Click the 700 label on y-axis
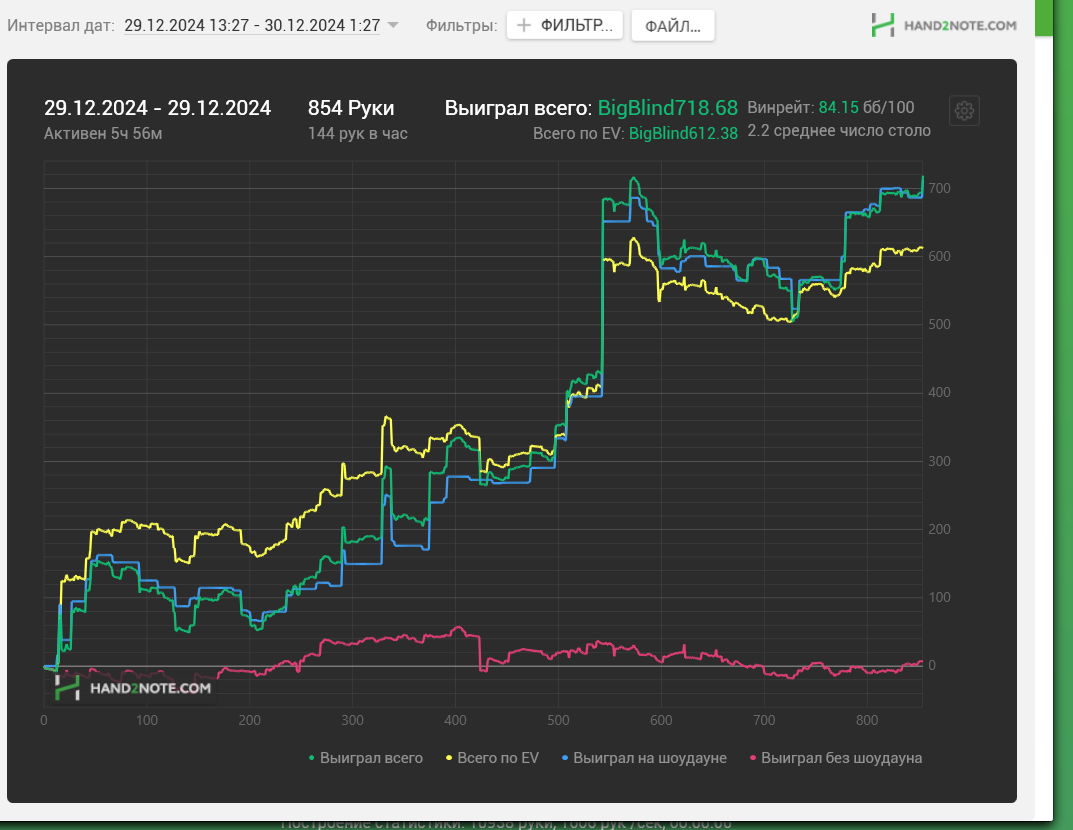The width and height of the screenshot is (1073, 830). point(940,188)
